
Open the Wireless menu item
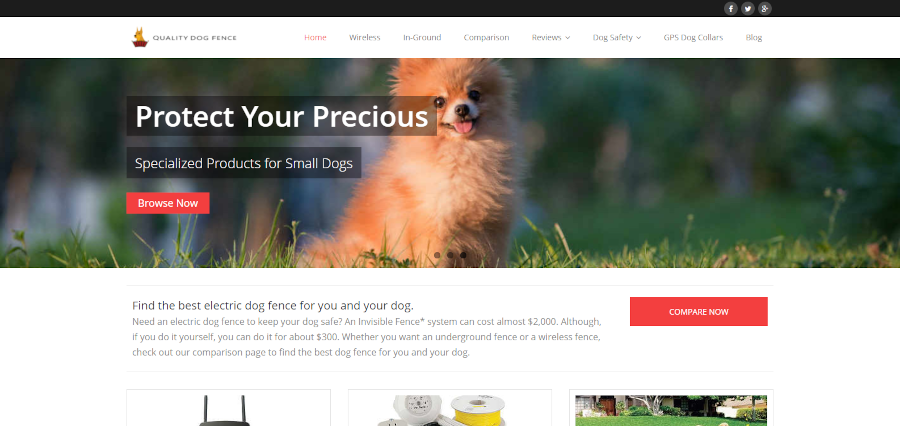[x=364, y=37]
